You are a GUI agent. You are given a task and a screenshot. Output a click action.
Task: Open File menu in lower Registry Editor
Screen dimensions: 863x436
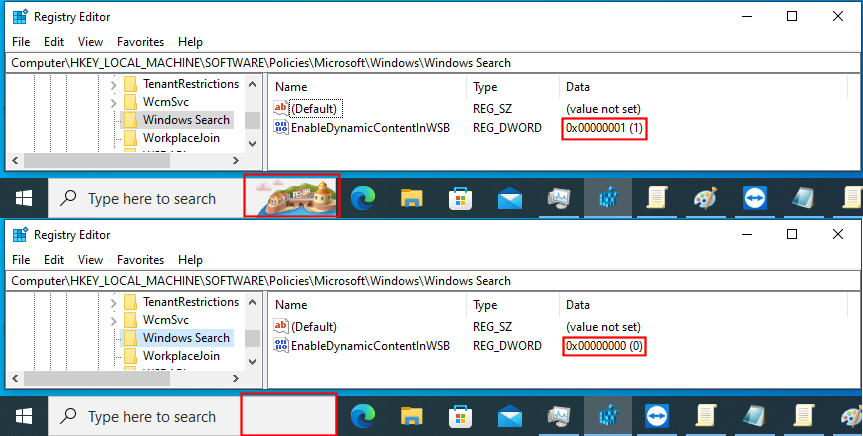[x=21, y=260]
